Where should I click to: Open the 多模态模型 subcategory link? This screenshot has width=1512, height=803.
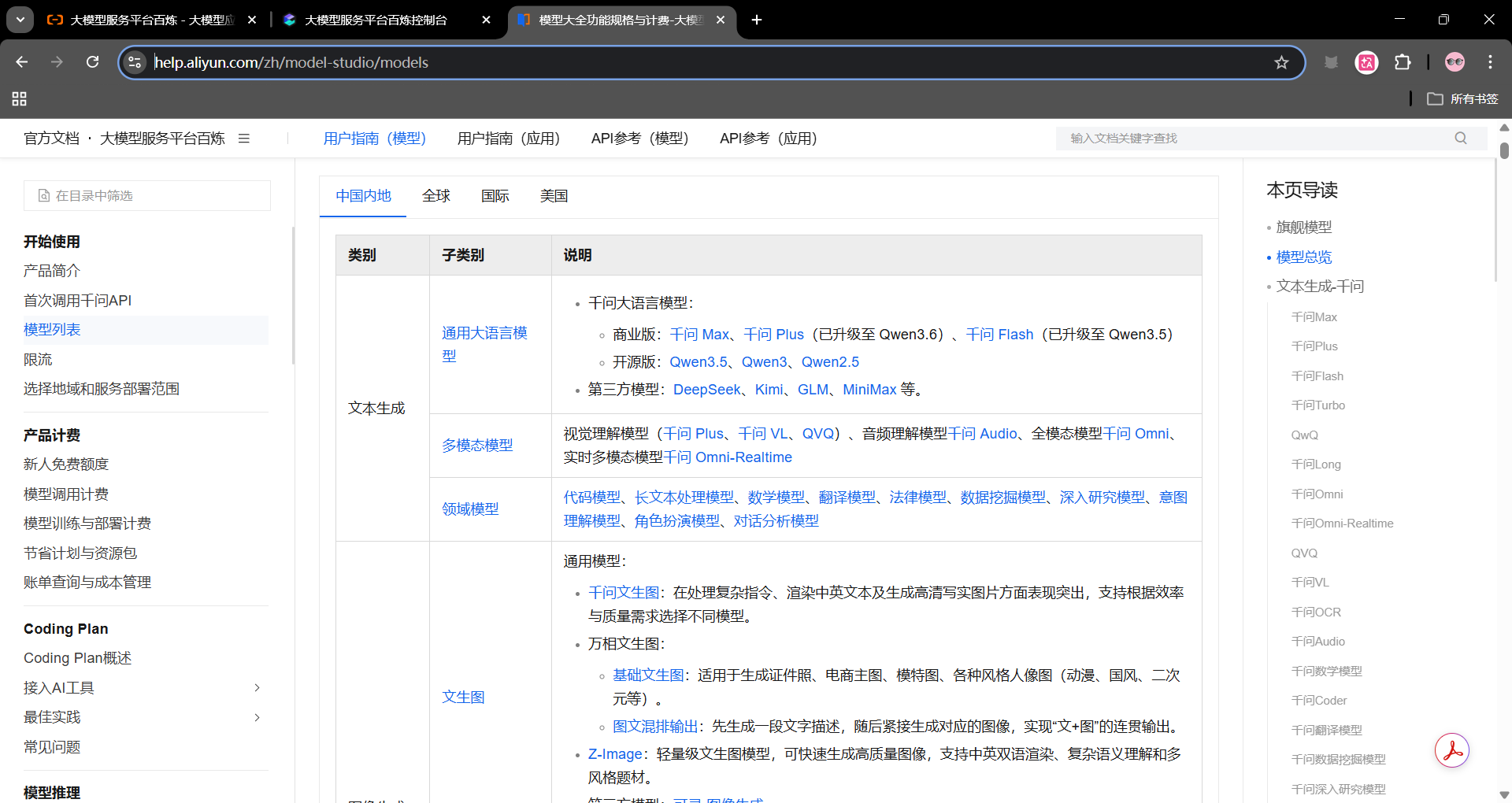click(x=477, y=446)
